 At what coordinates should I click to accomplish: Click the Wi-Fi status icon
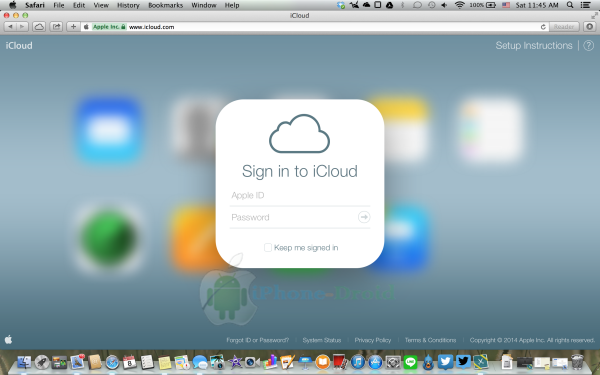[459, 5]
